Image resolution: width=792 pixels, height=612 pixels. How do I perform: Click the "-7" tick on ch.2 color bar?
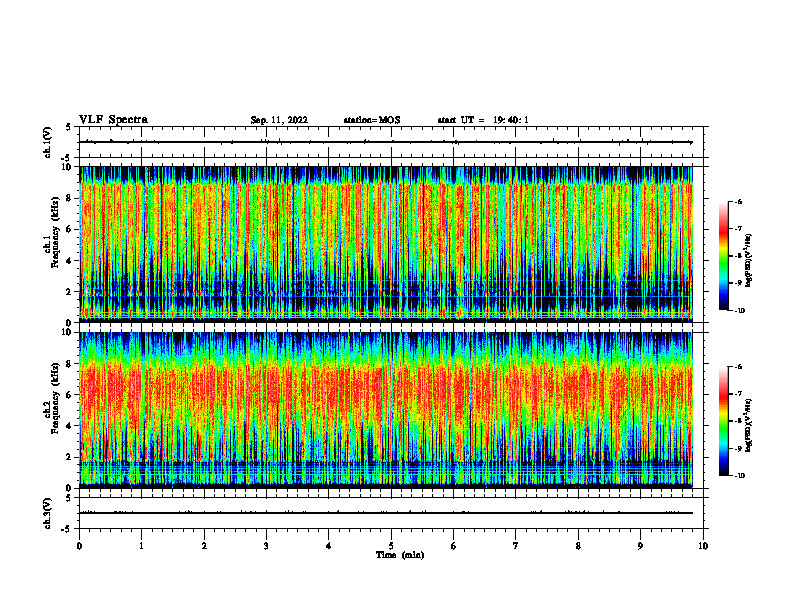coord(739,394)
